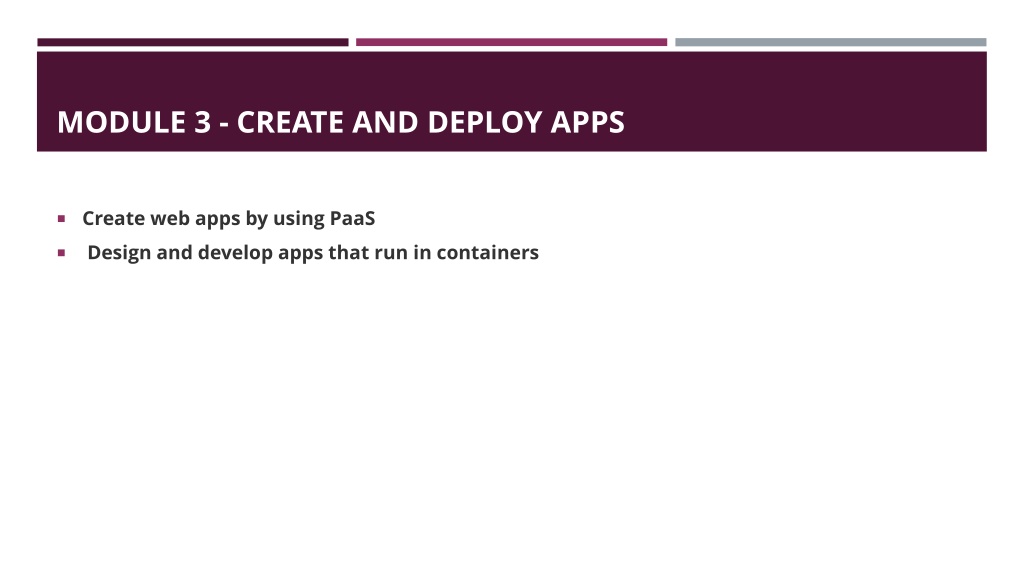Select the slide title 'Module 3 - Create and Deploy Apps'
Screen dimensions: 1024x576
point(341,122)
